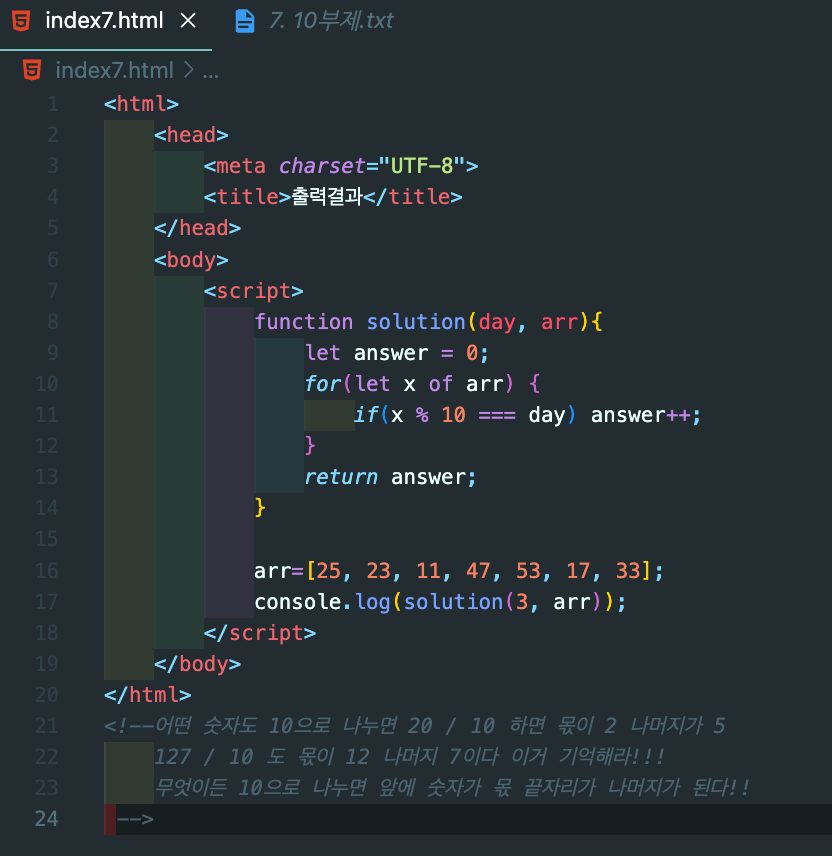Switch to the index7.html tab
The image size is (832, 856).
point(104,21)
